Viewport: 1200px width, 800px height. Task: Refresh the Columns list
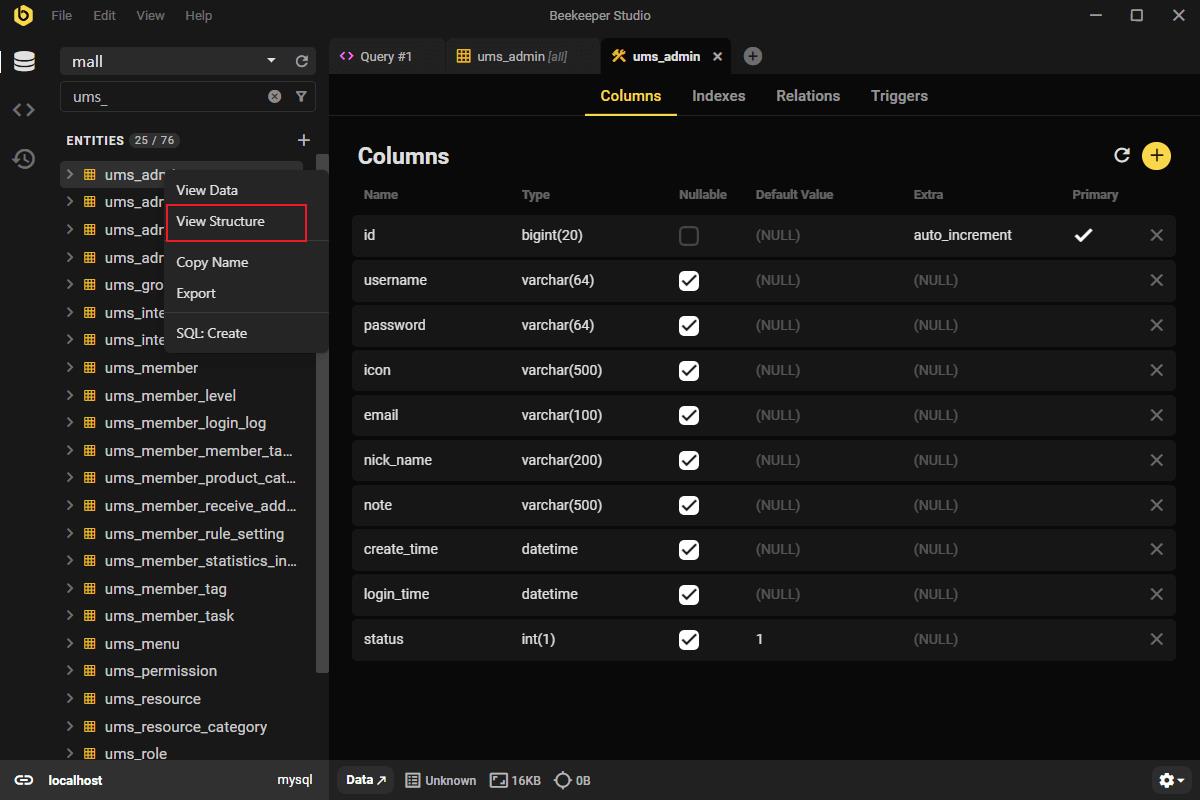(x=1122, y=155)
